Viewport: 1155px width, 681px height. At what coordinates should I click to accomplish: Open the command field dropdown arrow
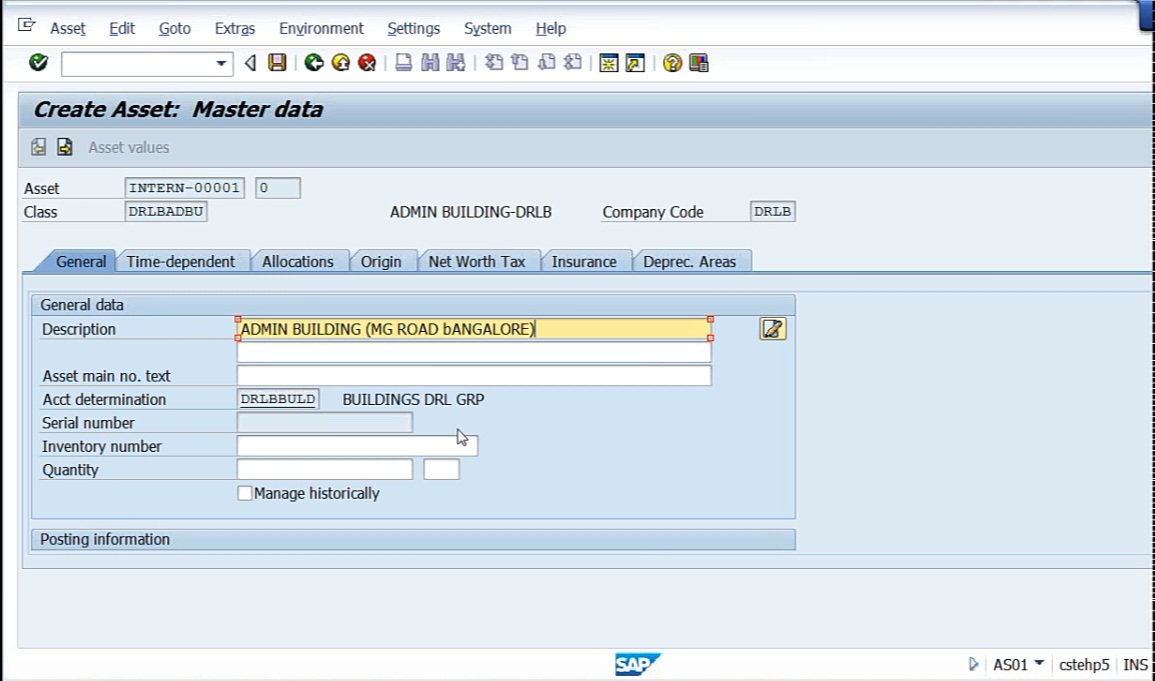point(221,64)
